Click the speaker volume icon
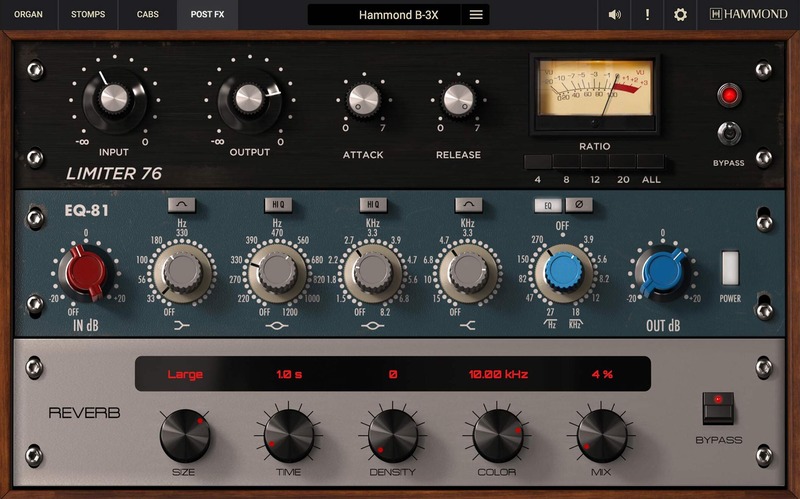 click(614, 15)
